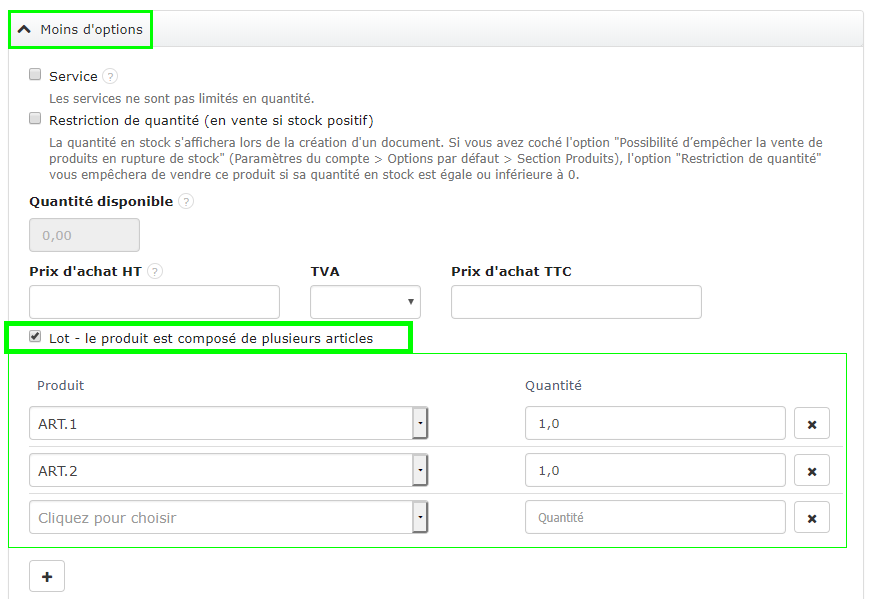Click the Prix d'achat TTC field
Viewport: 873px width, 599px height.
(x=576, y=301)
